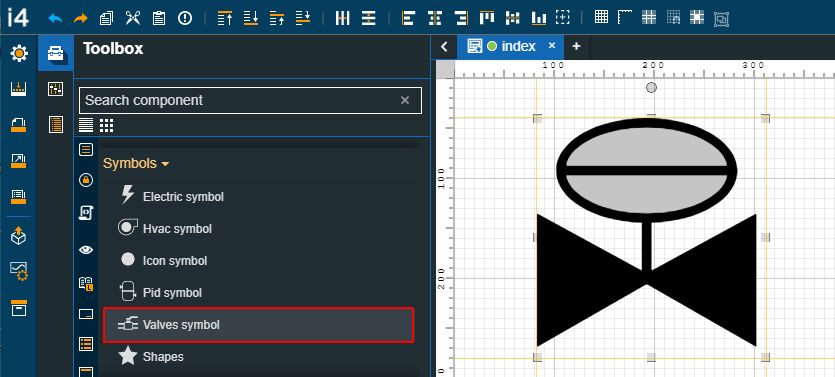Click the chart with gear sidebar icon
This screenshot has width=835, height=377.
pos(19,271)
